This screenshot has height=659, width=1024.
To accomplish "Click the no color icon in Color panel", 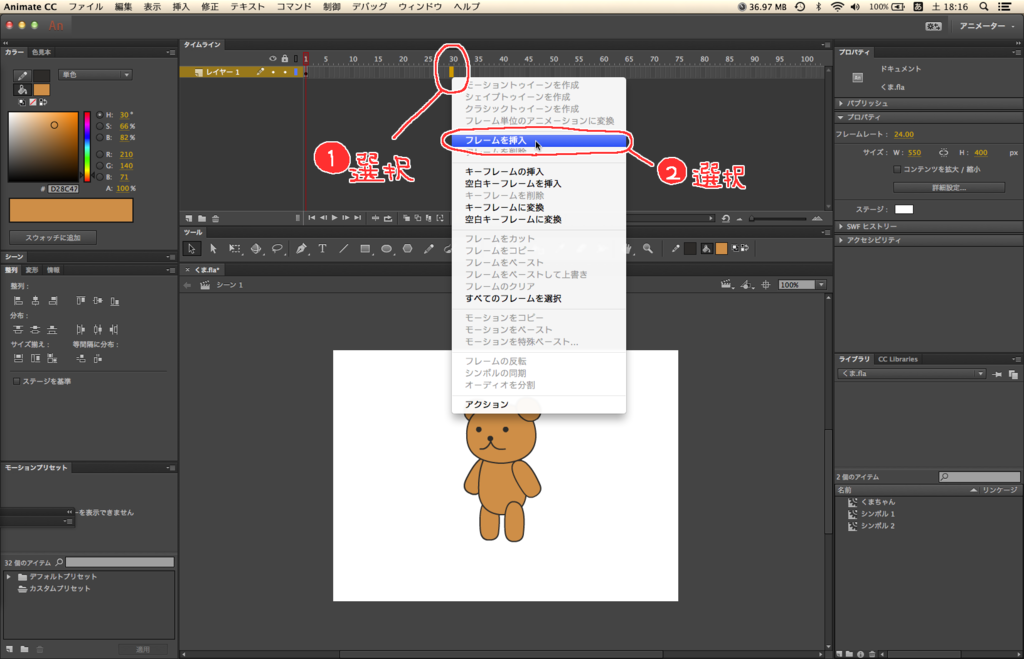I will (33, 102).
